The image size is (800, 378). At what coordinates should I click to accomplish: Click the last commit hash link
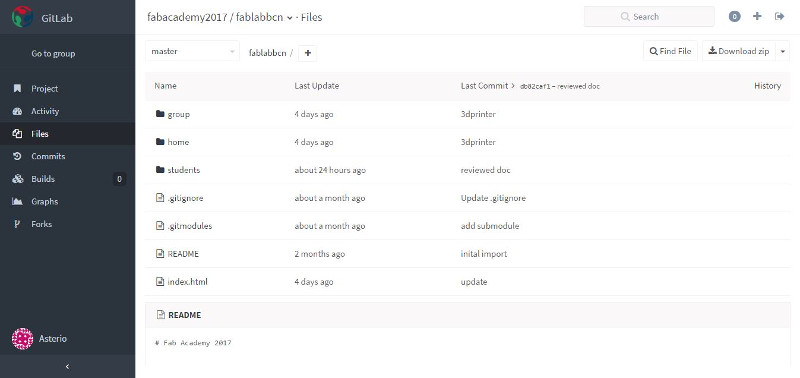point(535,87)
